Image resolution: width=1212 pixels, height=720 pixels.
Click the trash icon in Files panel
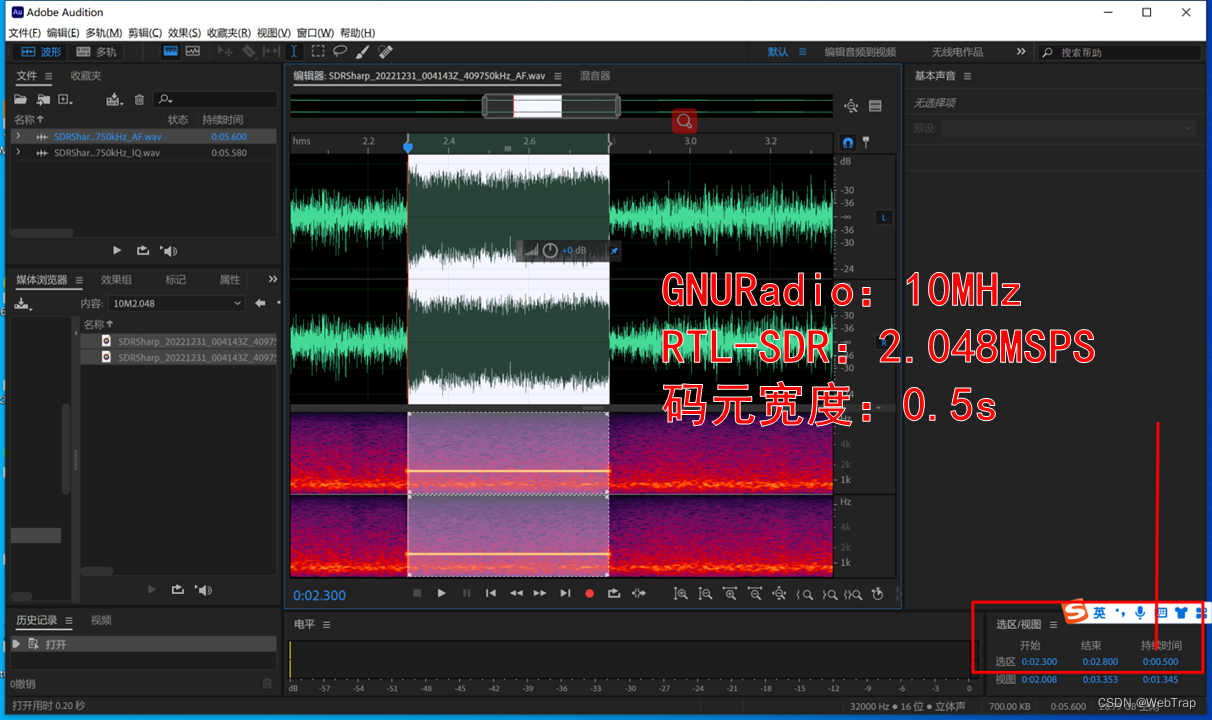point(139,99)
